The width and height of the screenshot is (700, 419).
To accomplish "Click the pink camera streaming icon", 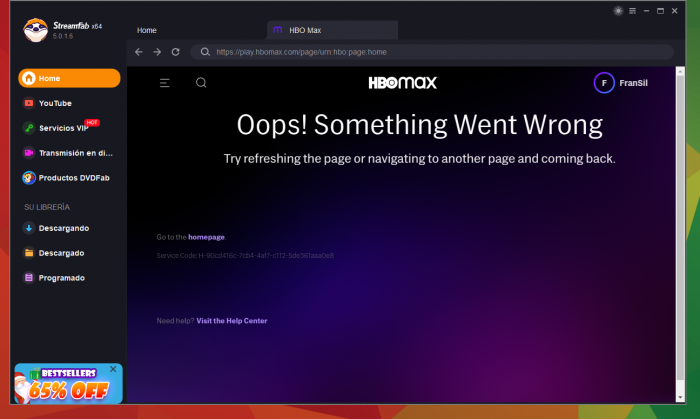I will tap(29, 153).
